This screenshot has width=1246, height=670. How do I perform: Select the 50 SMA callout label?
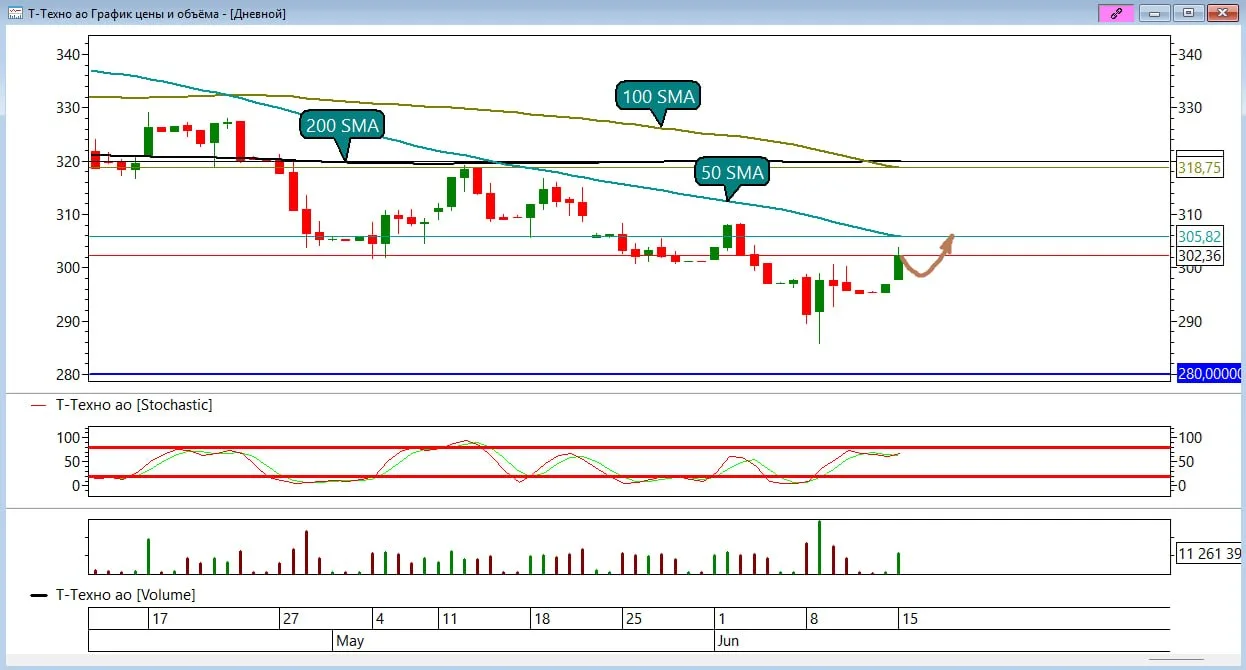point(732,172)
